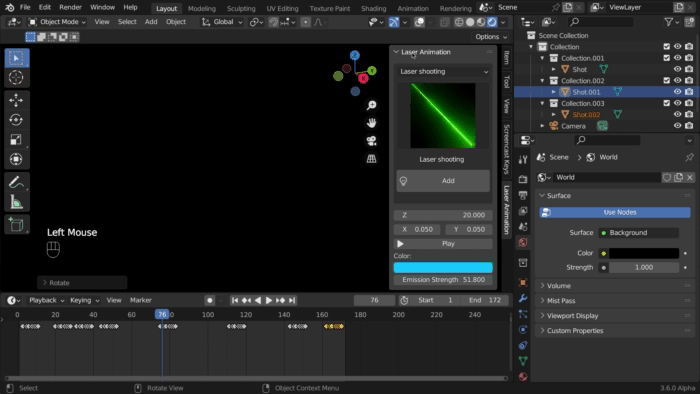The image size is (700, 394).
Task: Open the Laser shooting dropdown
Action: [x=443, y=71]
